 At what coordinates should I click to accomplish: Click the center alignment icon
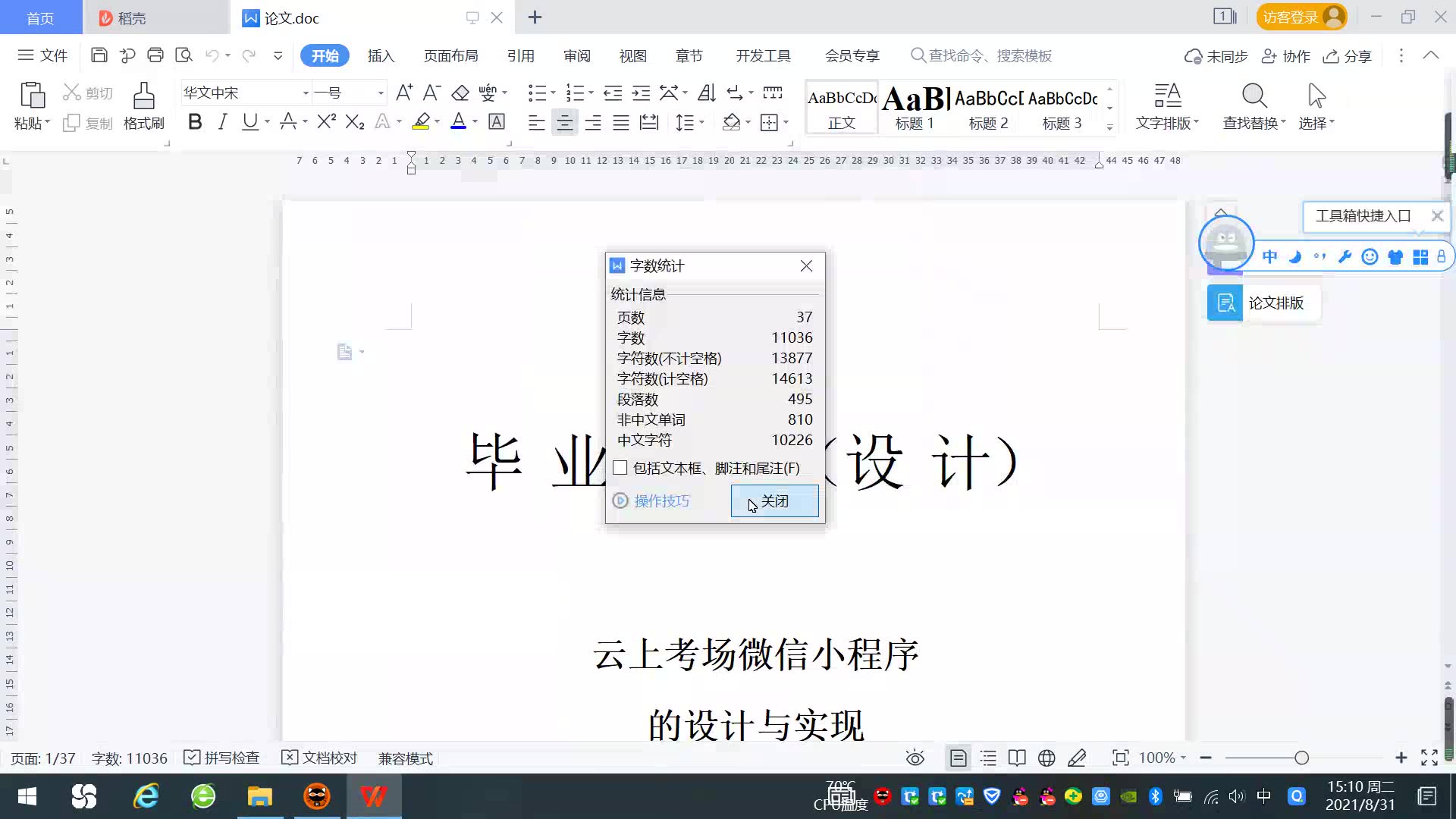[564, 122]
